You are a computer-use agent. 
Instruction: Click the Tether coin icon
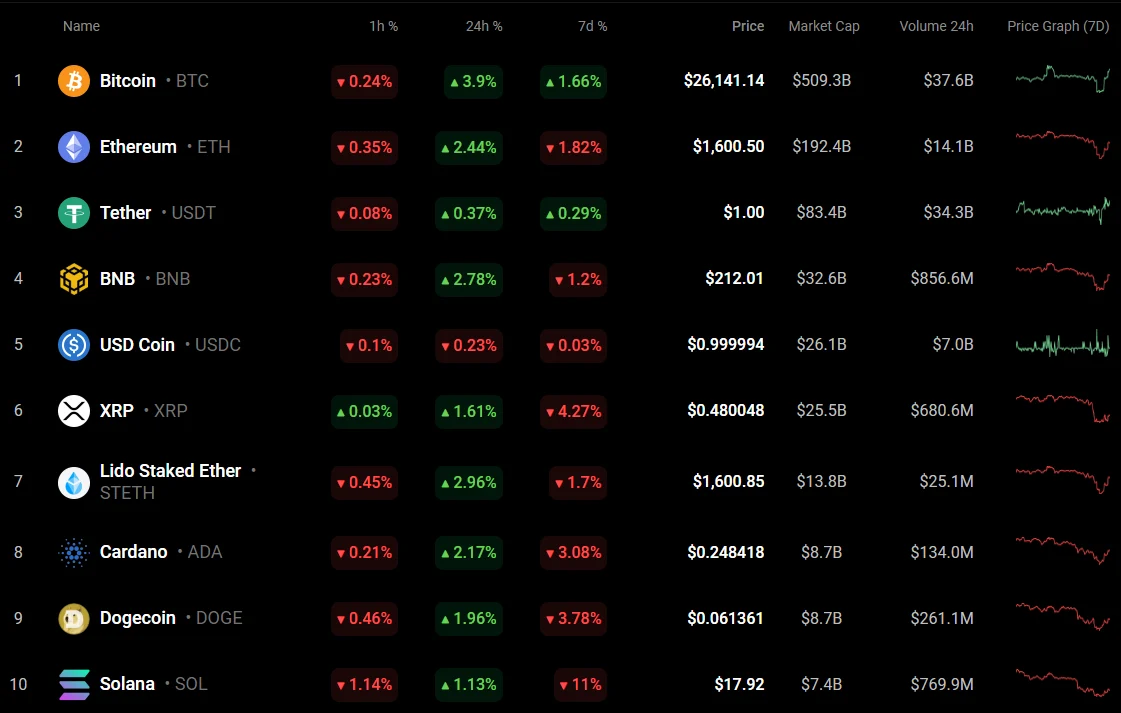[74, 213]
